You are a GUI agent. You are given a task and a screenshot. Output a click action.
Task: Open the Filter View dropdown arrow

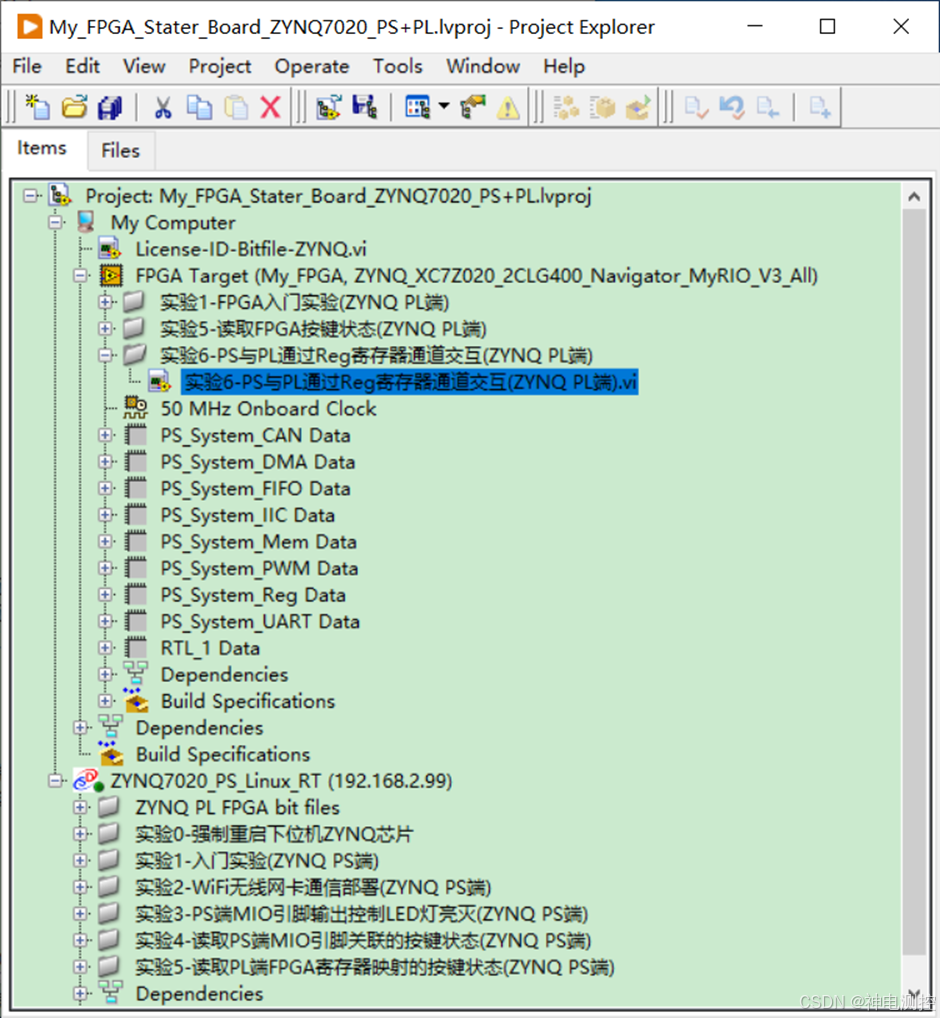click(444, 106)
